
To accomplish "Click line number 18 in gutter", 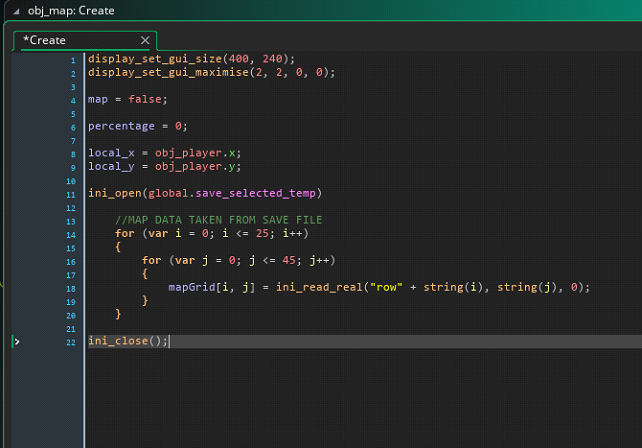I will (71, 289).
